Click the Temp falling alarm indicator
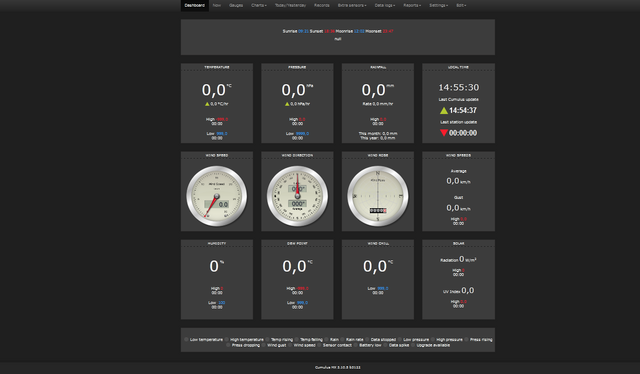 tap(297, 339)
